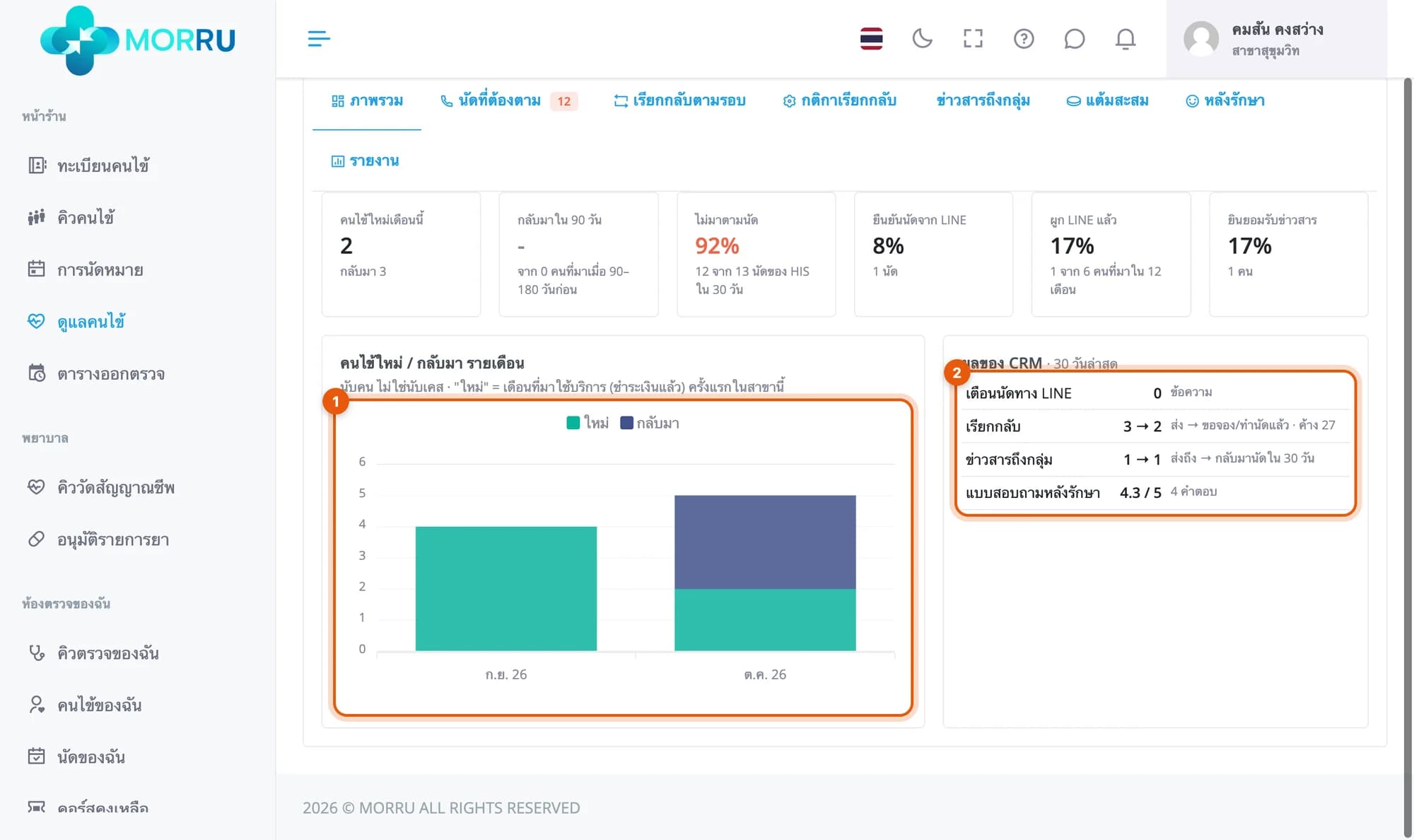Click the คนไข้ใหม่เดือนนี้ stat card
The height and width of the screenshot is (840, 1414).
pyautogui.click(x=401, y=254)
